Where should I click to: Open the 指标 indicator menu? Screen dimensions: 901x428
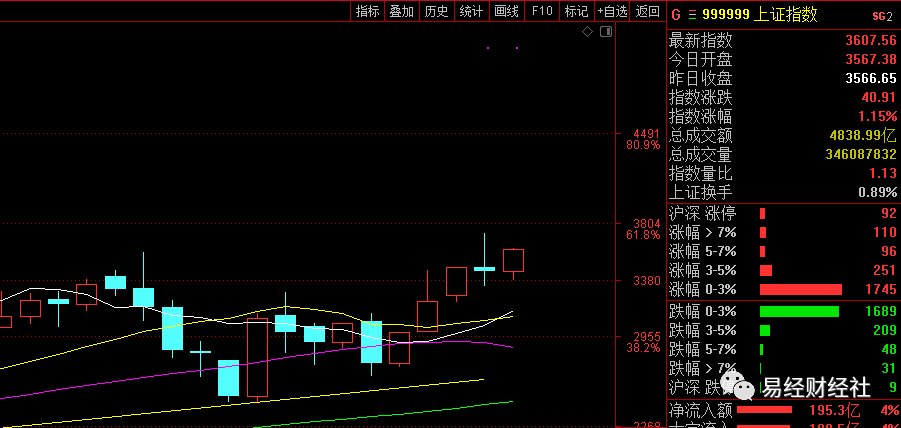(x=367, y=11)
